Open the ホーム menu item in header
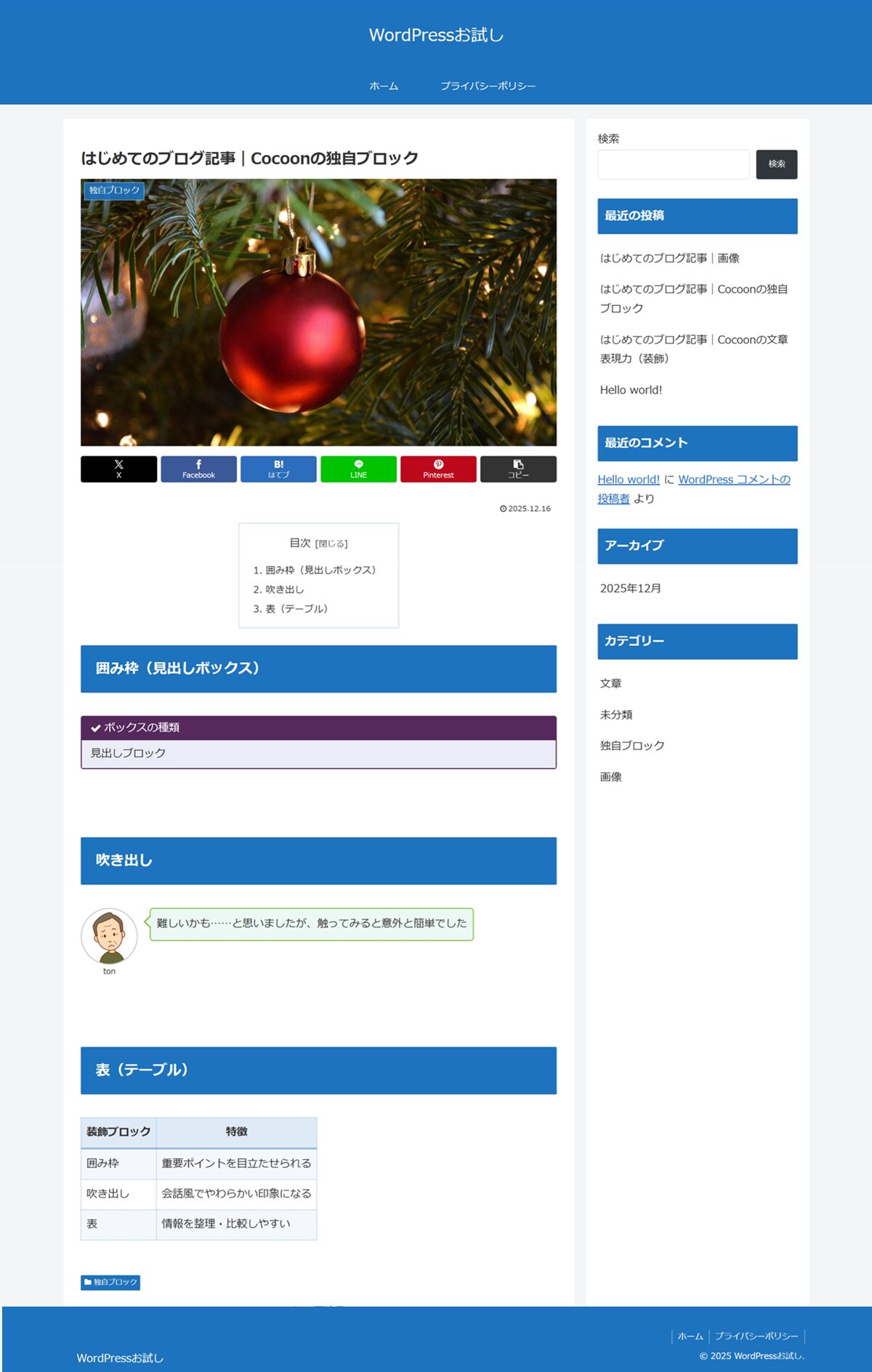872x1372 pixels. pyautogui.click(x=384, y=86)
